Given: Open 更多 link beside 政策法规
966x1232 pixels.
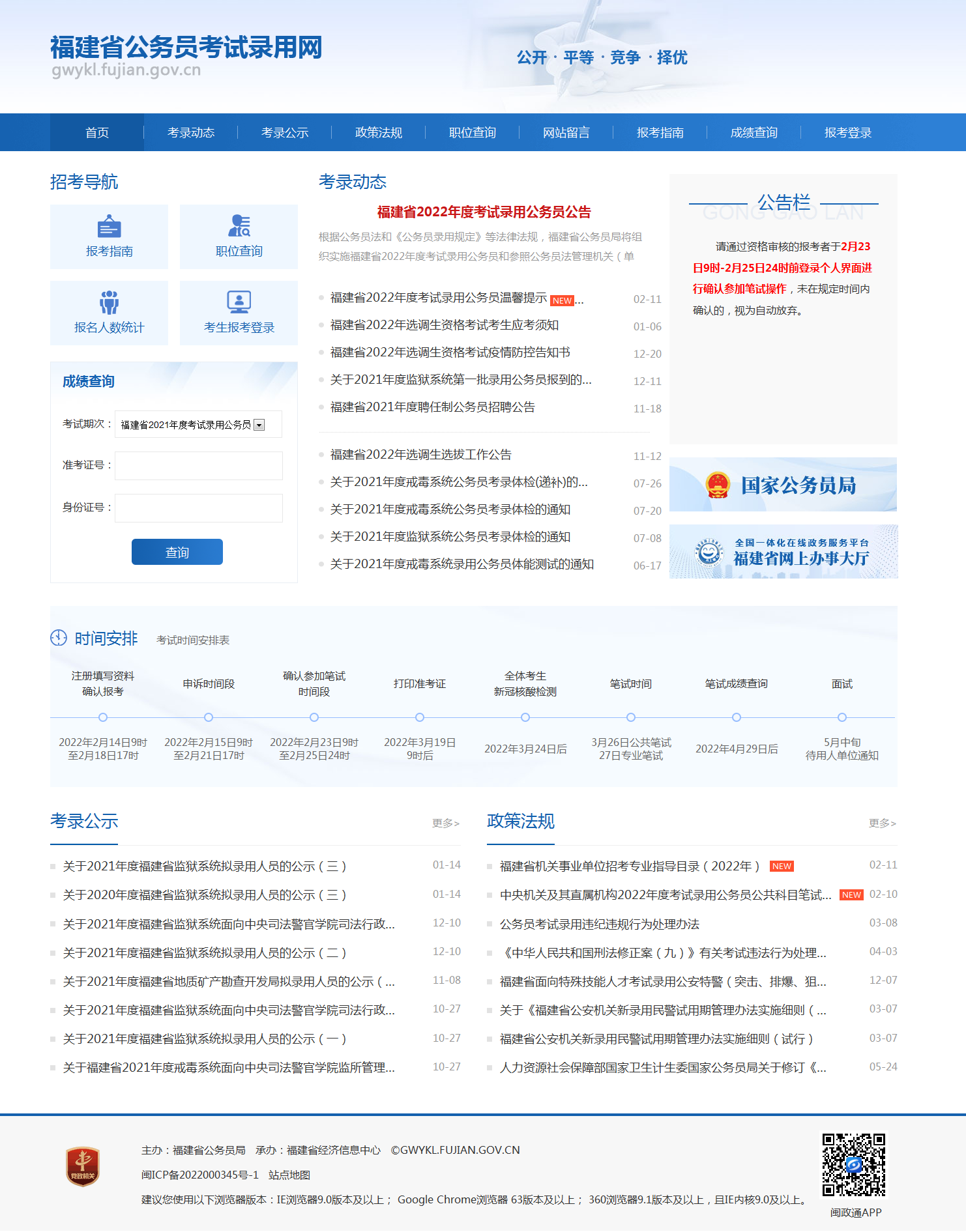Looking at the screenshot, I should pyautogui.click(x=882, y=824).
